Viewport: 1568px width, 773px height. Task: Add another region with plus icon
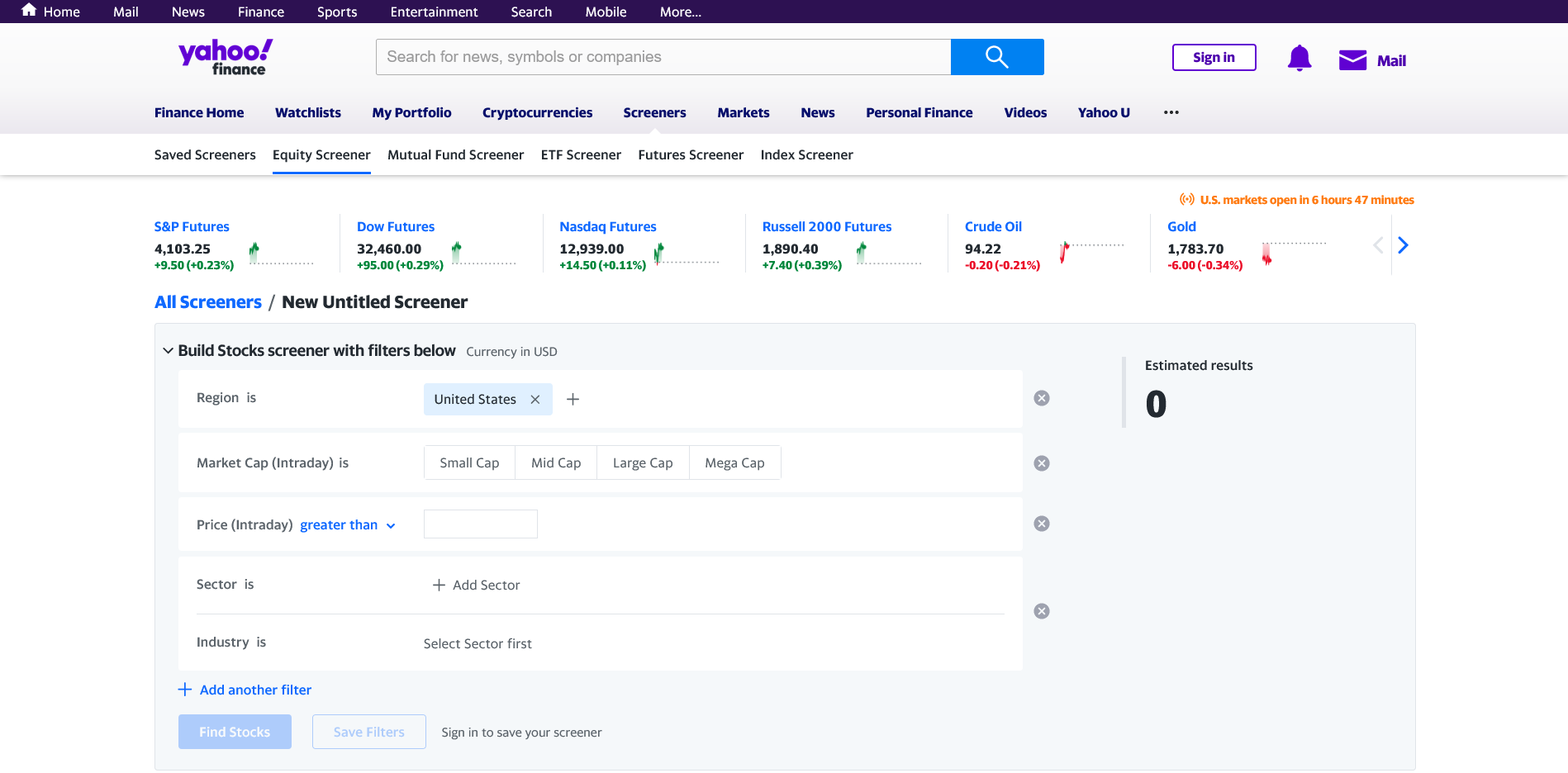(573, 400)
